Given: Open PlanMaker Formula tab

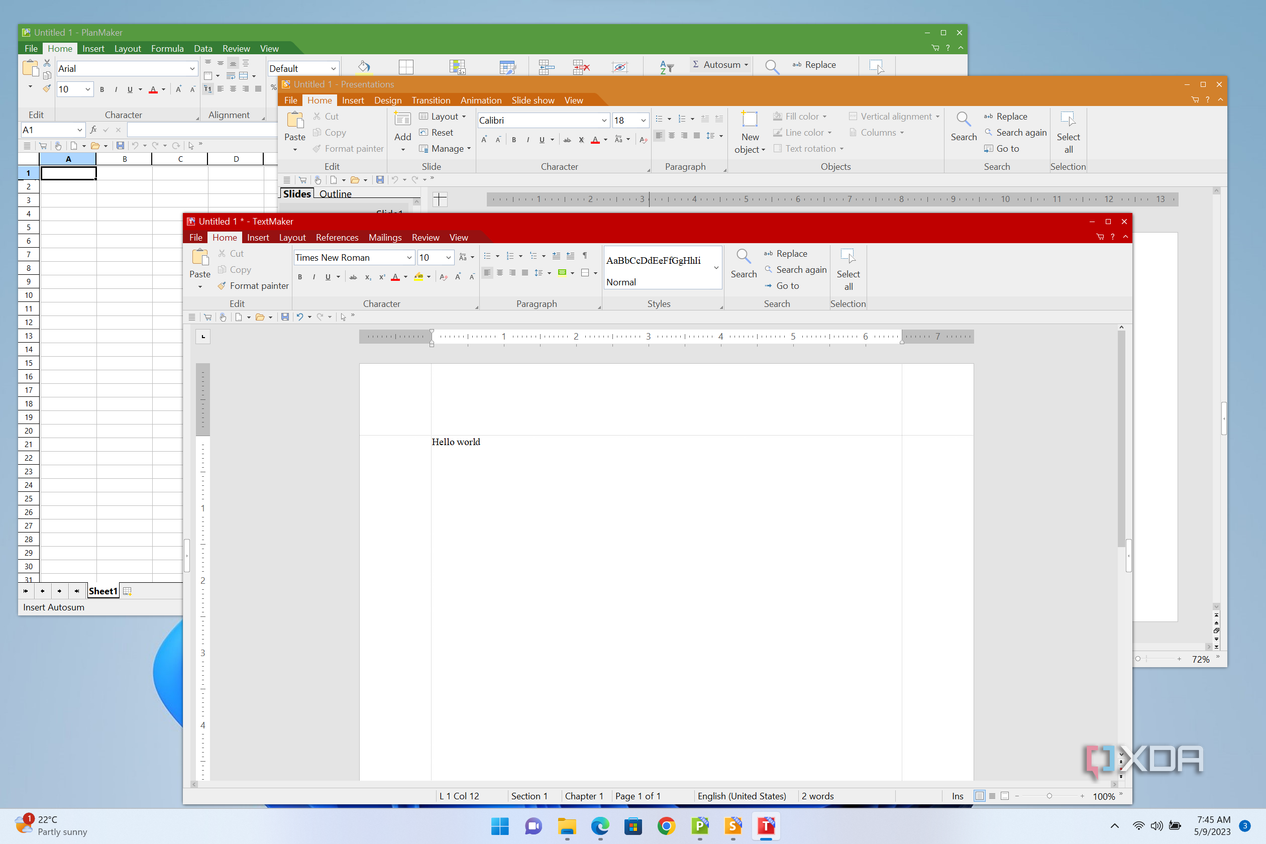Looking at the screenshot, I should [167, 48].
